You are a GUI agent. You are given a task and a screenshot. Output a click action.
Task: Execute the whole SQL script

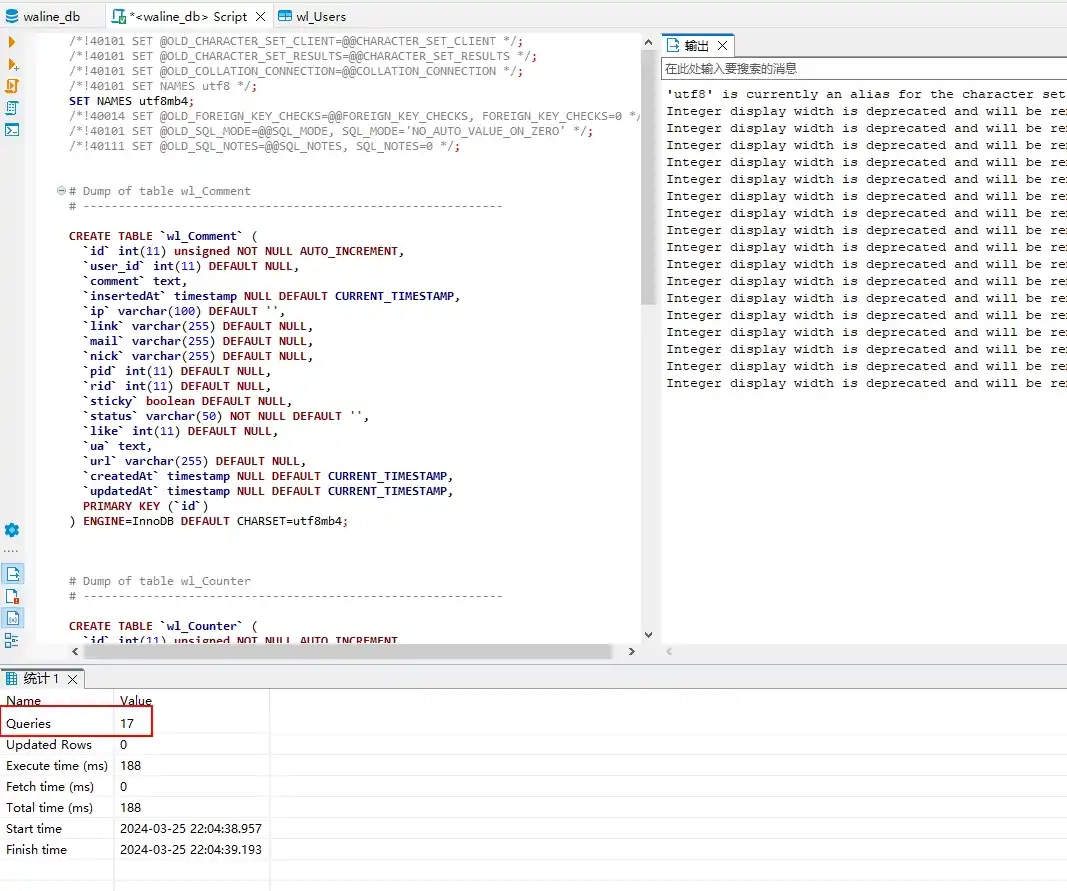[x=12, y=86]
